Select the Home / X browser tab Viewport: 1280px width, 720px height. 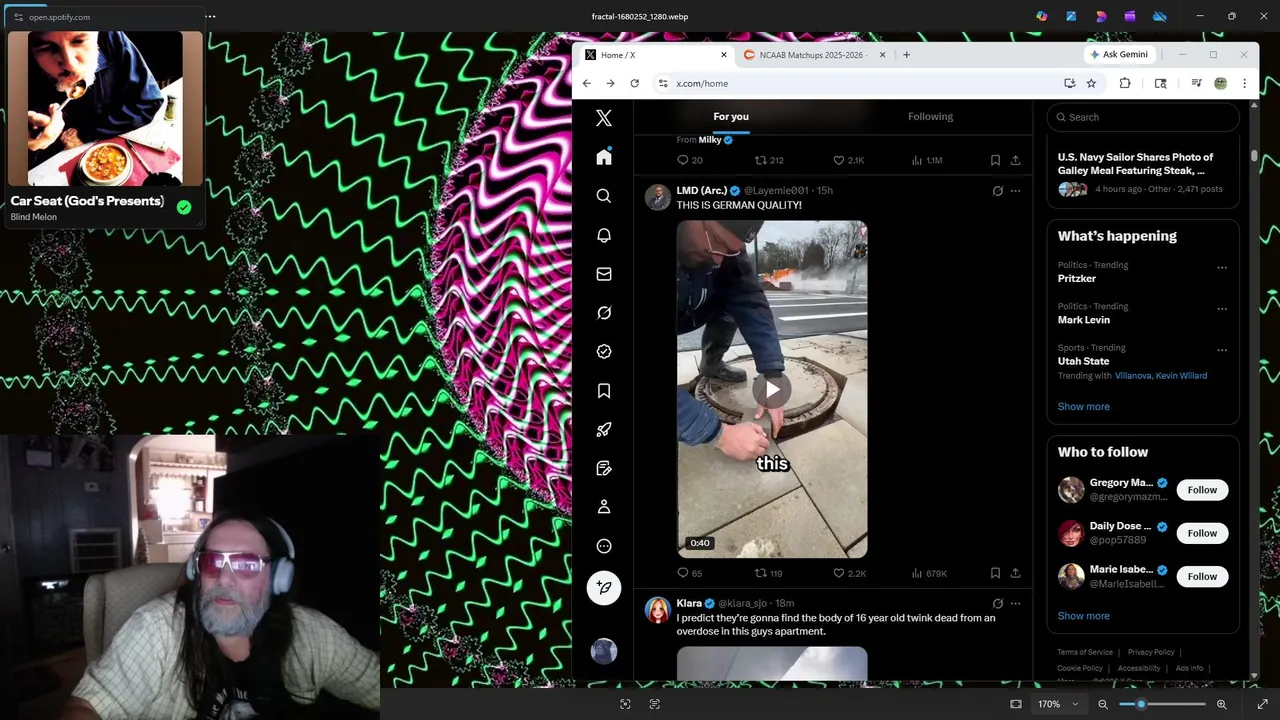tap(655, 55)
